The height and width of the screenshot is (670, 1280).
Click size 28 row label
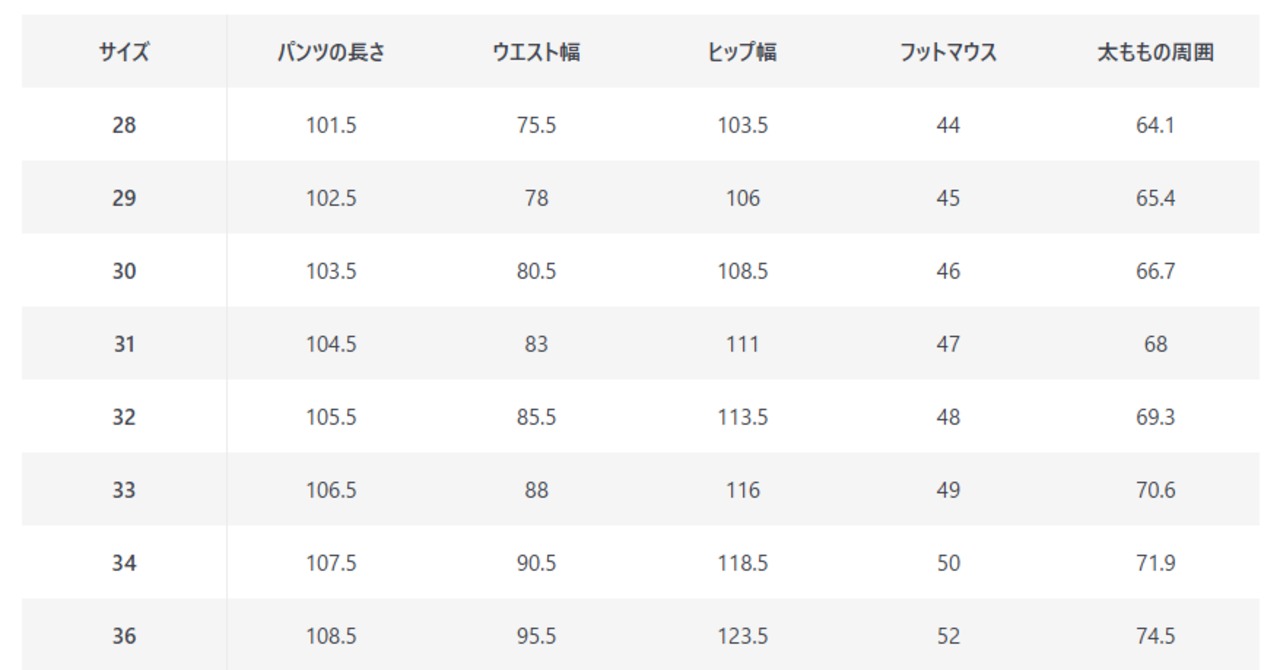tap(124, 126)
